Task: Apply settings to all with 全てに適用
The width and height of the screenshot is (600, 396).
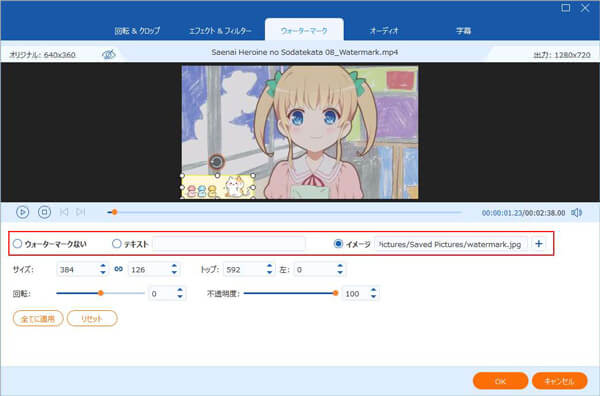Action: 38,318
